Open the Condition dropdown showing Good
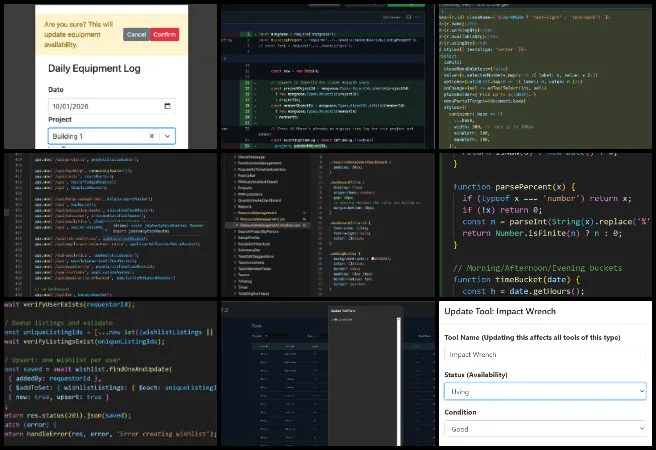This screenshot has height=450, width=656. (545, 429)
